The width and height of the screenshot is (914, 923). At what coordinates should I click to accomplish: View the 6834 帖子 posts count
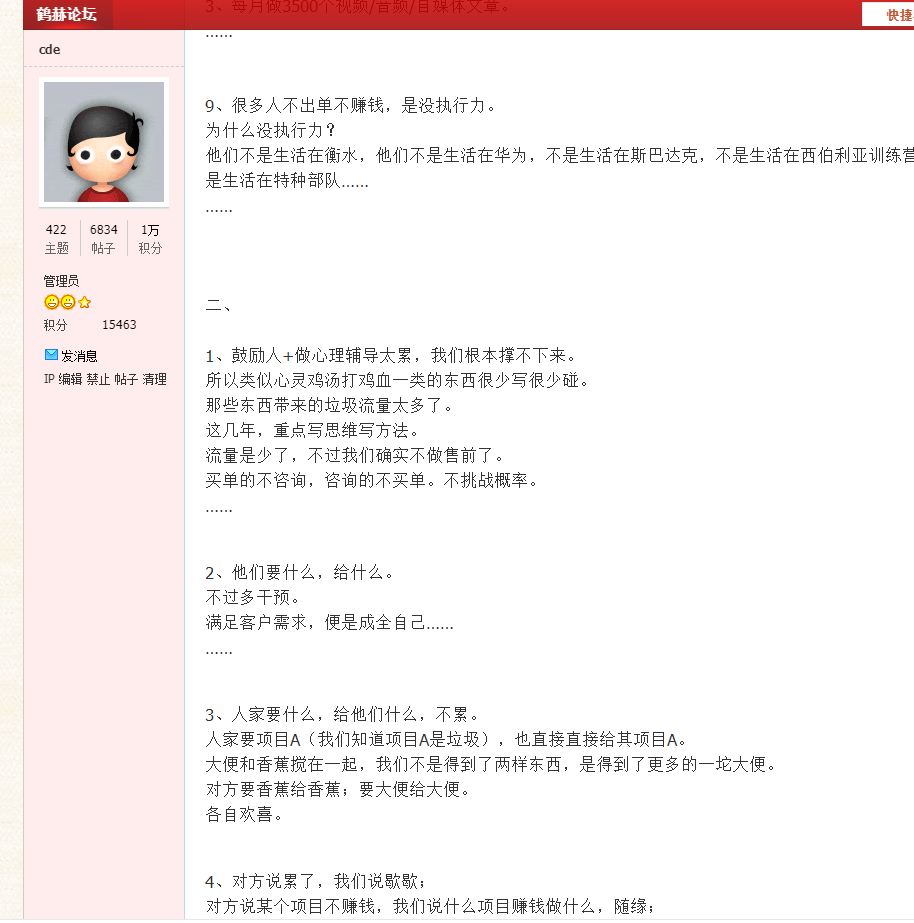pos(104,239)
